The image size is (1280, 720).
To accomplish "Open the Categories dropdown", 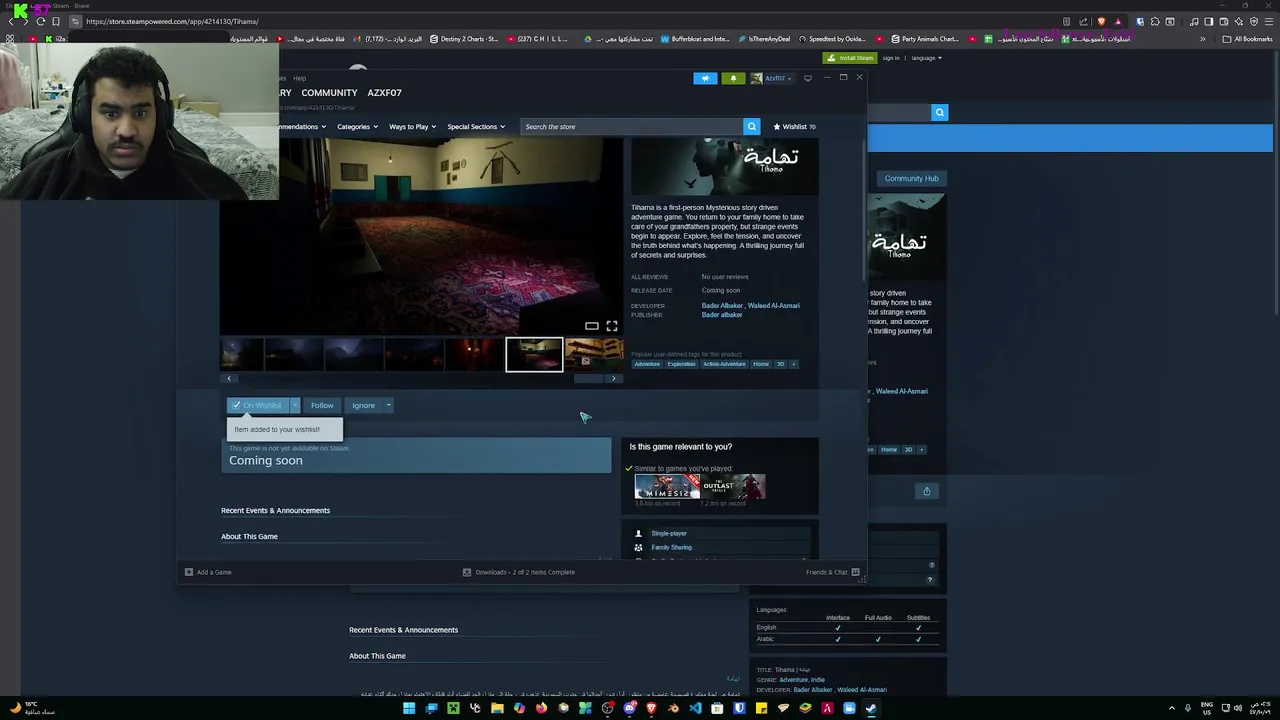I will click(357, 127).
